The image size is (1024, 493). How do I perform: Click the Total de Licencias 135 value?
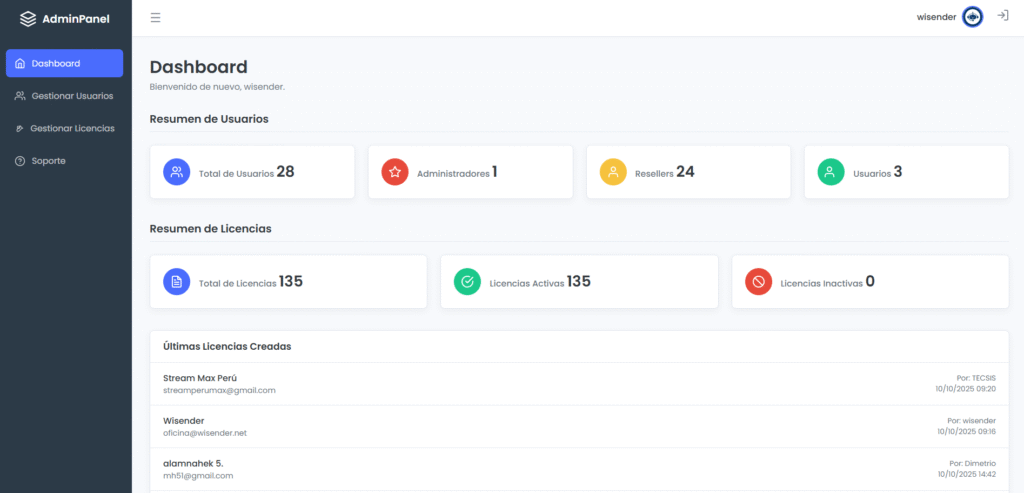[291, 281]
